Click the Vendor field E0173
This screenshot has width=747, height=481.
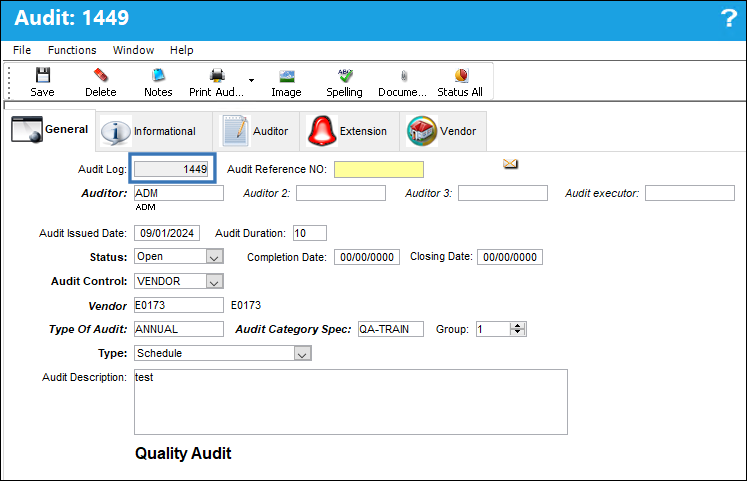click(x=179, y=305)
